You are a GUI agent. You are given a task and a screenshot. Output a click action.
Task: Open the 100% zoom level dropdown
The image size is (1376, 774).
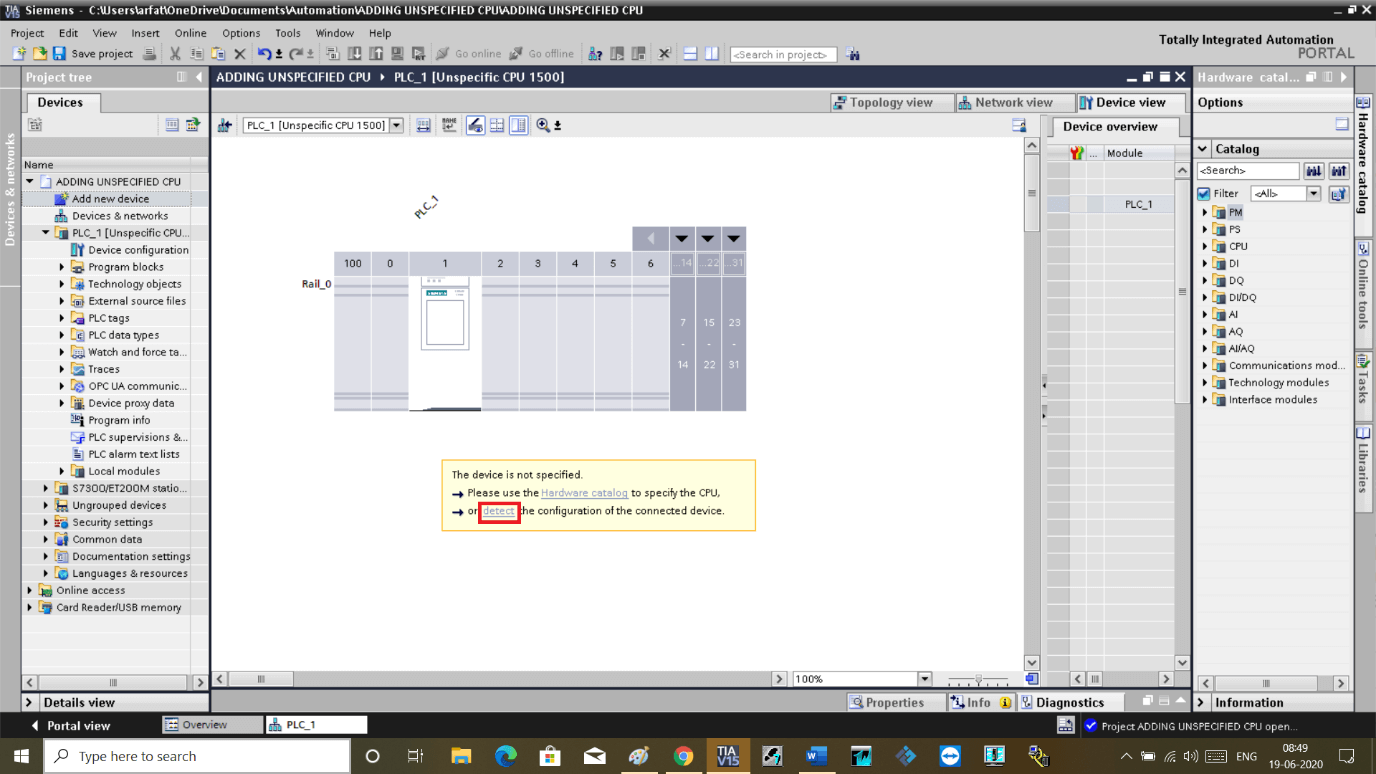(924, 679)
